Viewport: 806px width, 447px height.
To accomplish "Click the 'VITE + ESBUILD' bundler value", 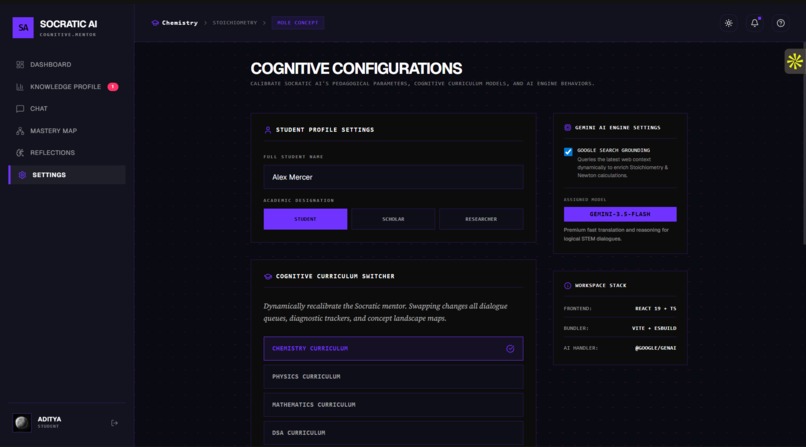I will click(x=654, y=328).
